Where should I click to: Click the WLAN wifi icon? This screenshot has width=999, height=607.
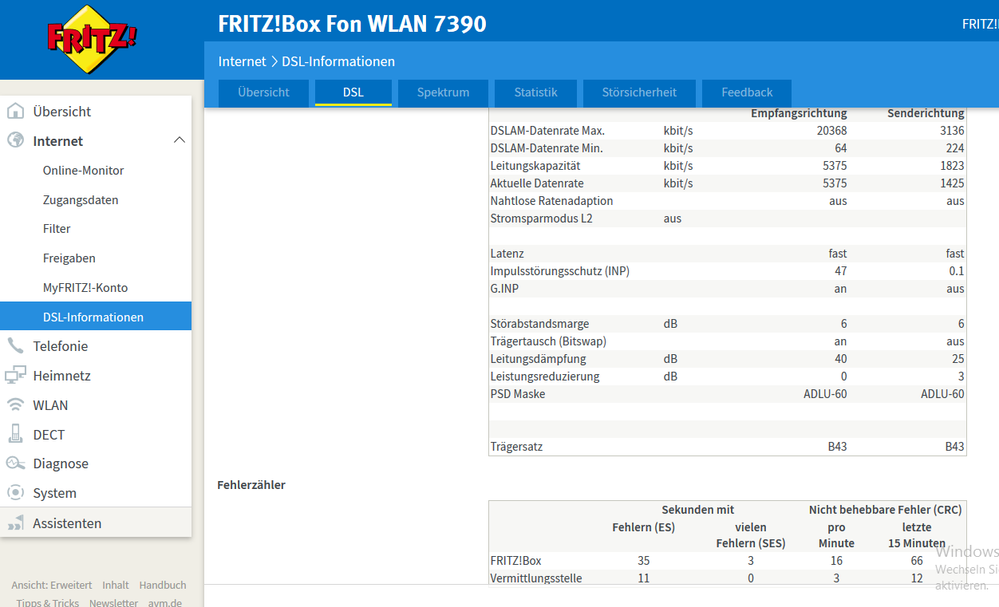[15, 404]
